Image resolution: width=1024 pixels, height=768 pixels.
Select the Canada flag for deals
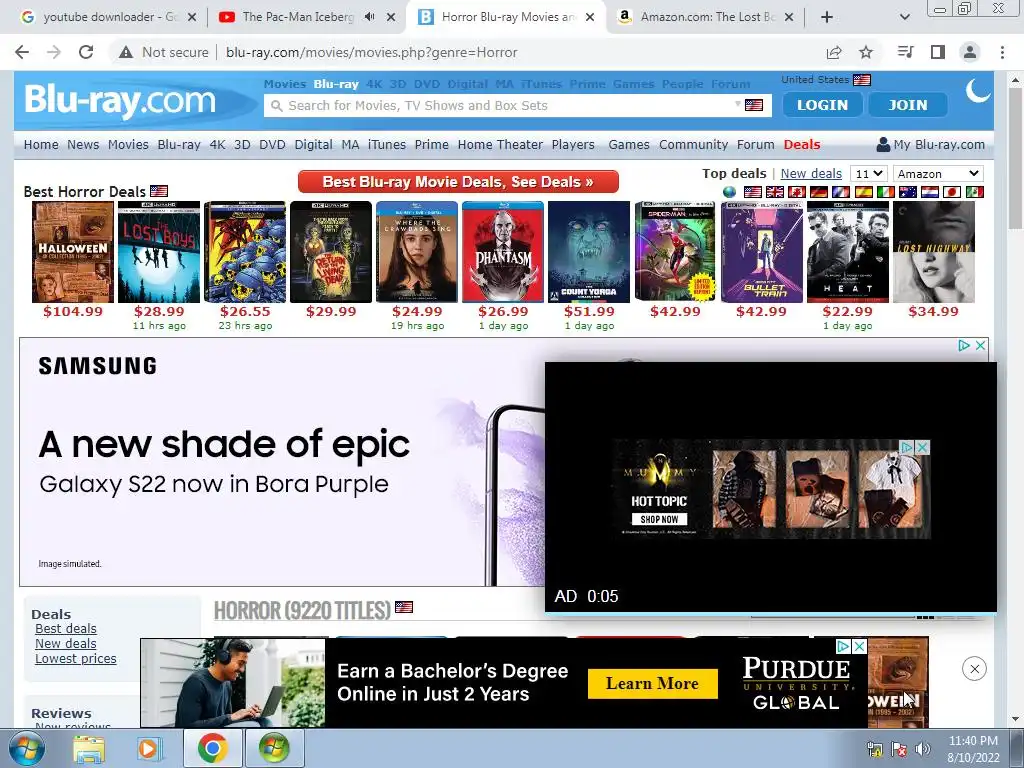tap(797, 192)
